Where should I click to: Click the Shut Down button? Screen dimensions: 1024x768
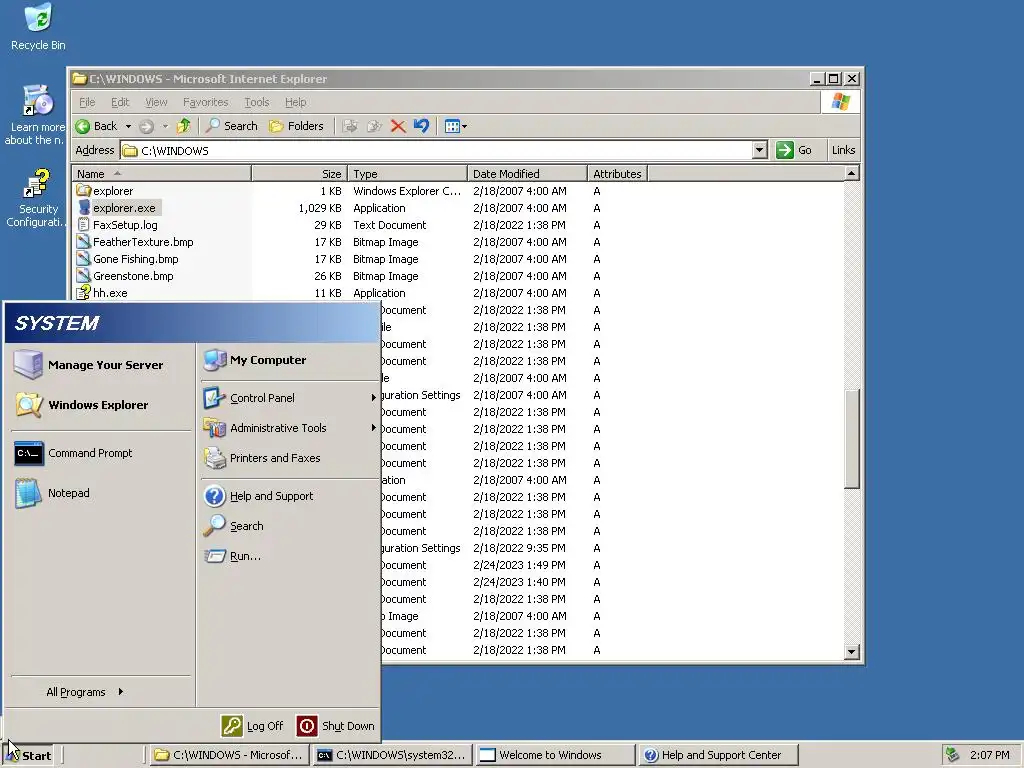pyautogui.click(x=336, y=726)
